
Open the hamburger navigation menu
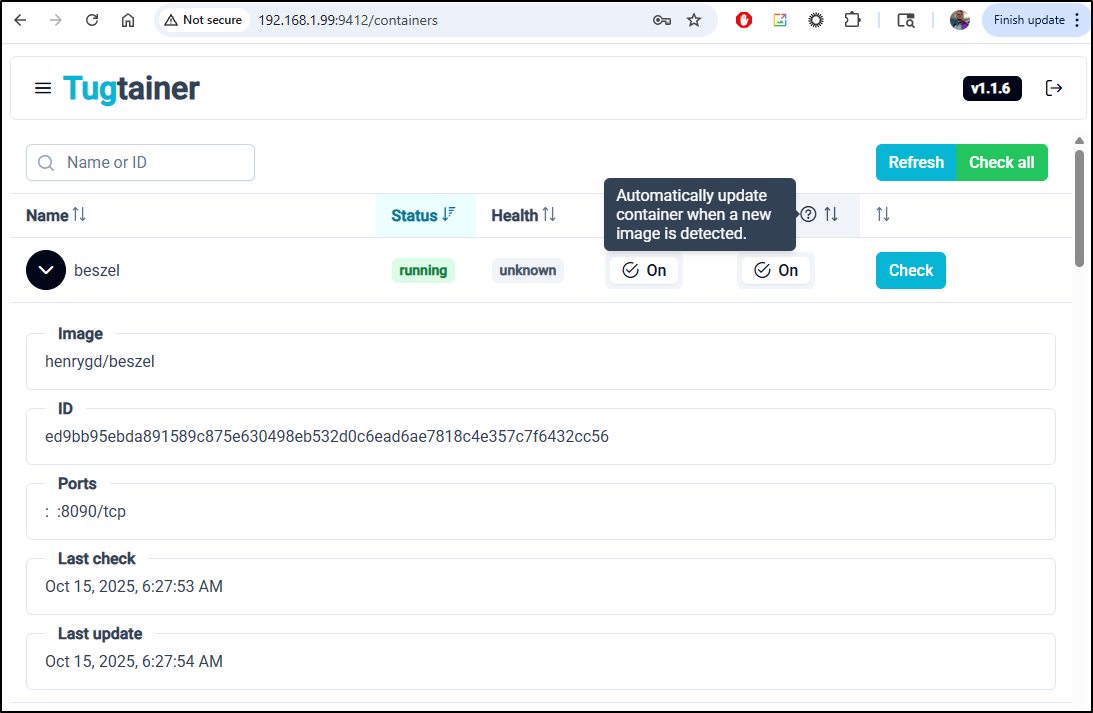coord(43,89)
